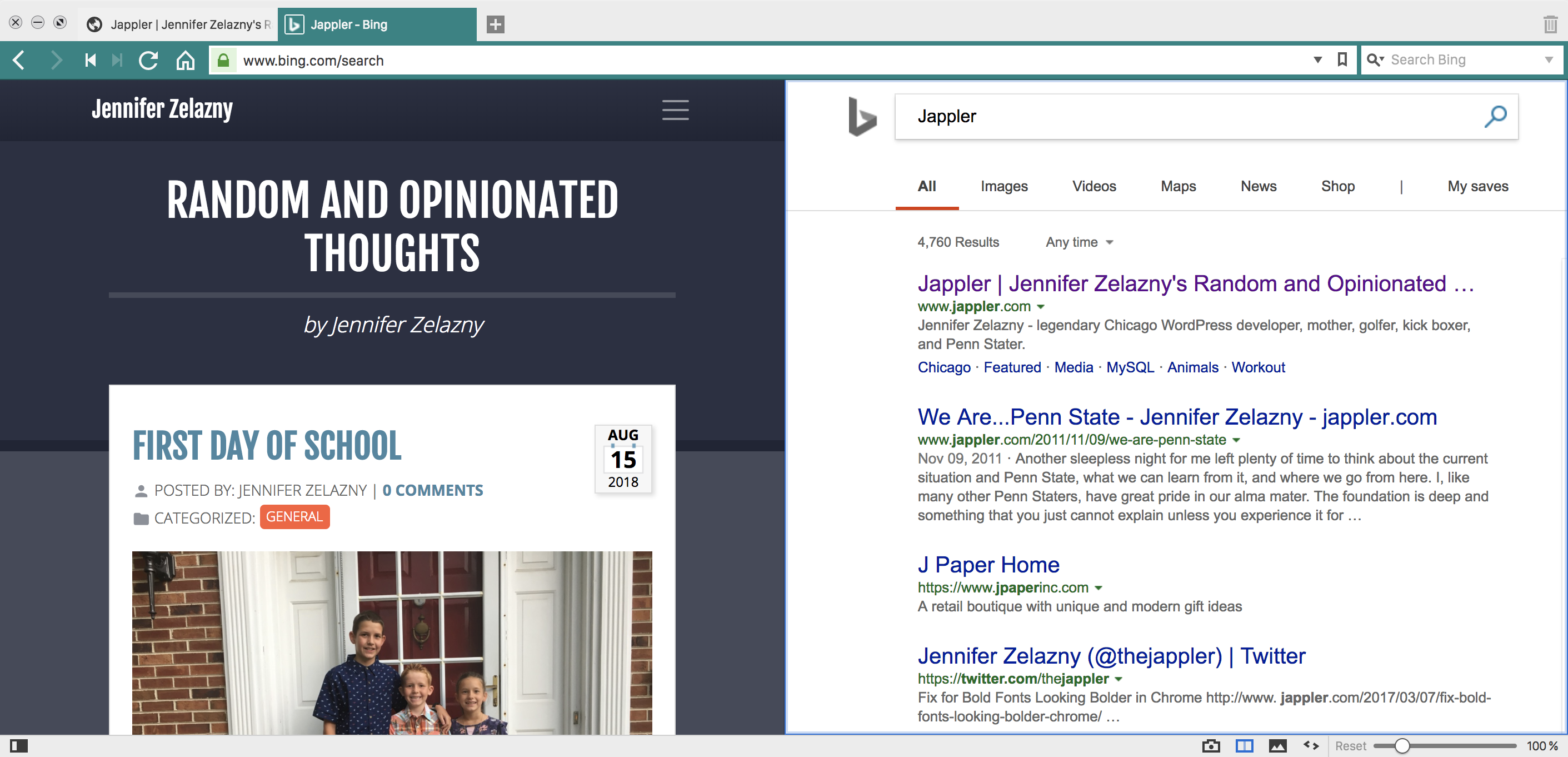Switch to Jappler Jennifer Zelazny tab
1568x757 pixels.
tap(178, 24)
